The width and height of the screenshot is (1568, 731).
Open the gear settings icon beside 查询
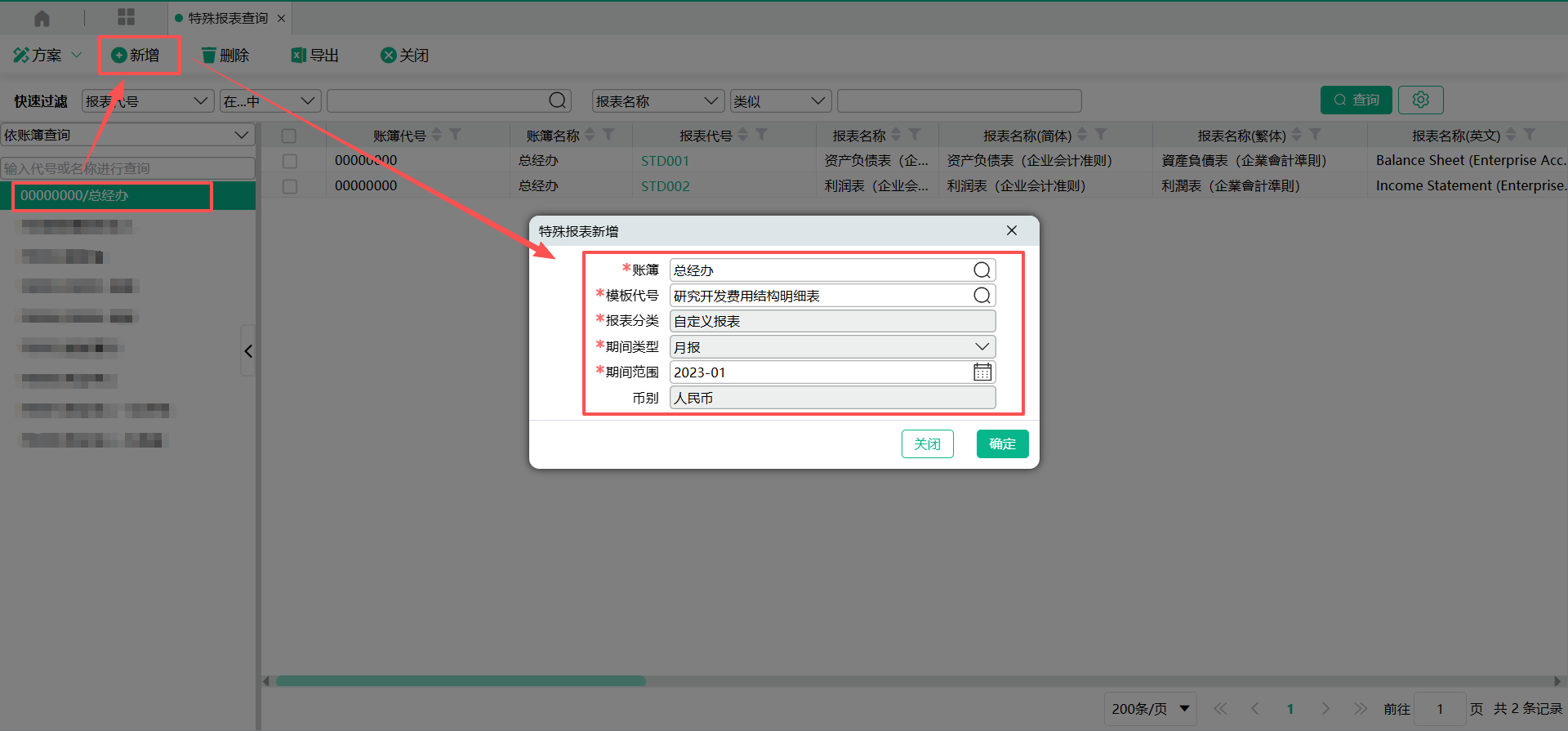(1420, 100)
